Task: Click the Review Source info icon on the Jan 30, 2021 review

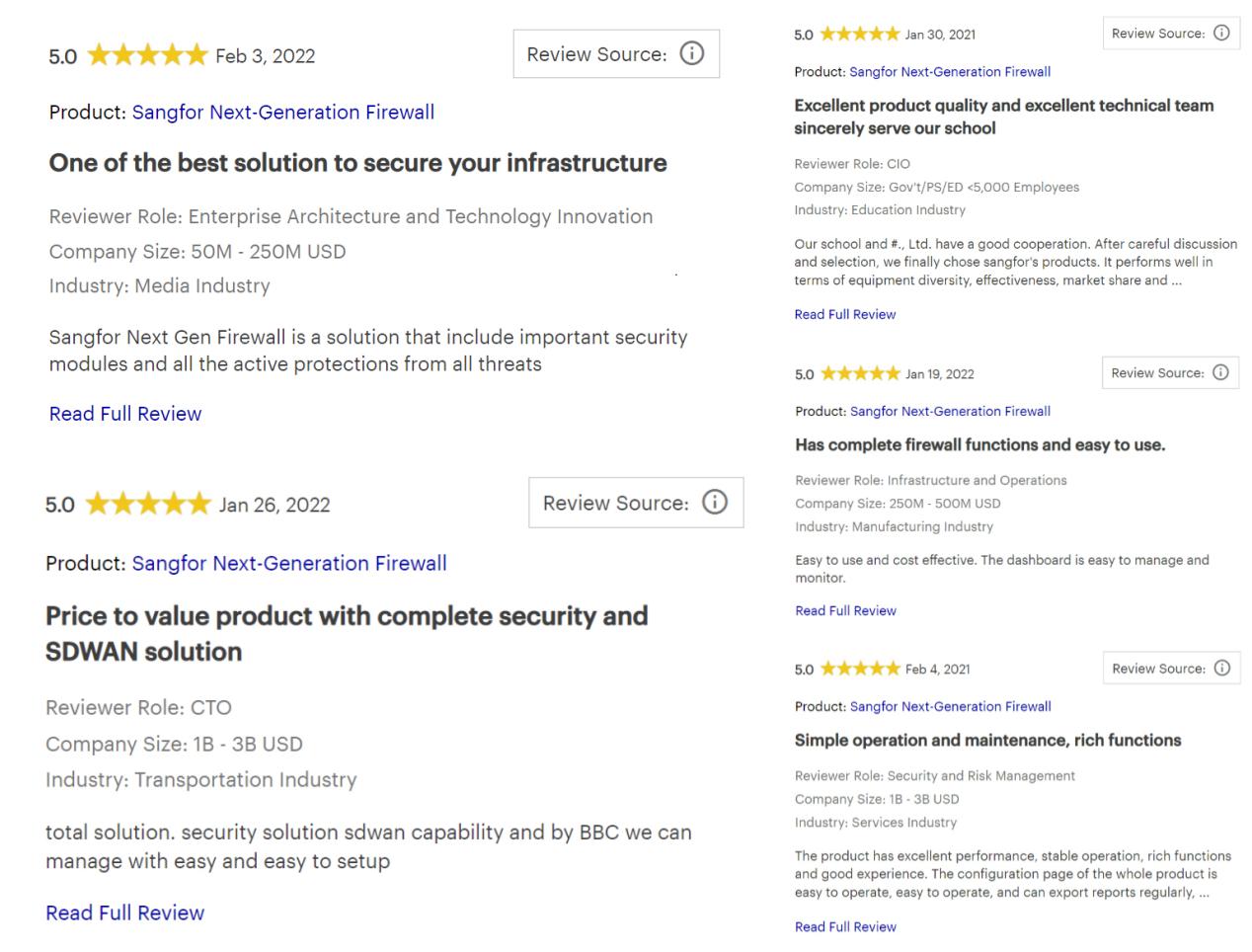Action: [1221, 33]
